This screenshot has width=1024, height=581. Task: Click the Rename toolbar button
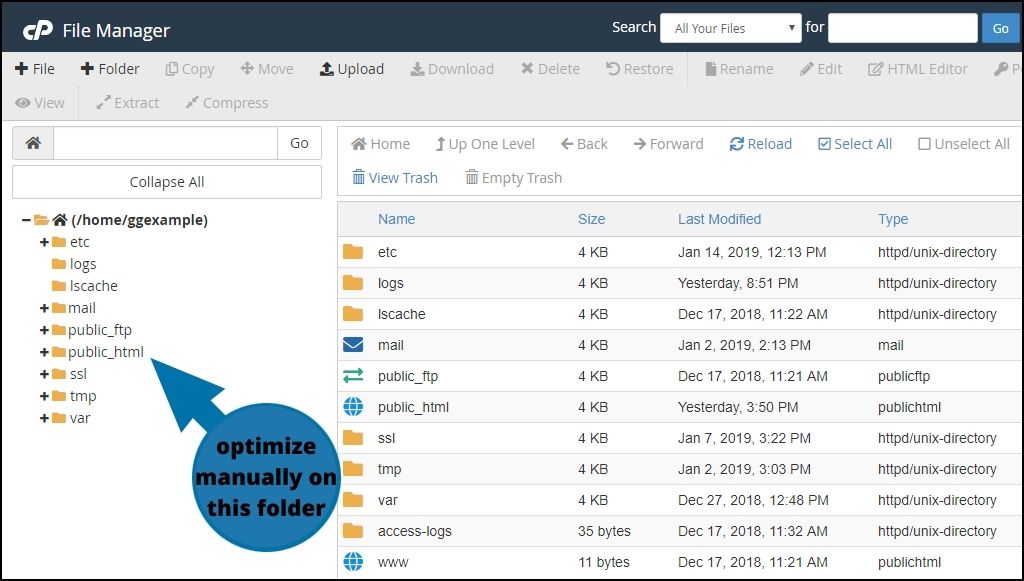739,69
